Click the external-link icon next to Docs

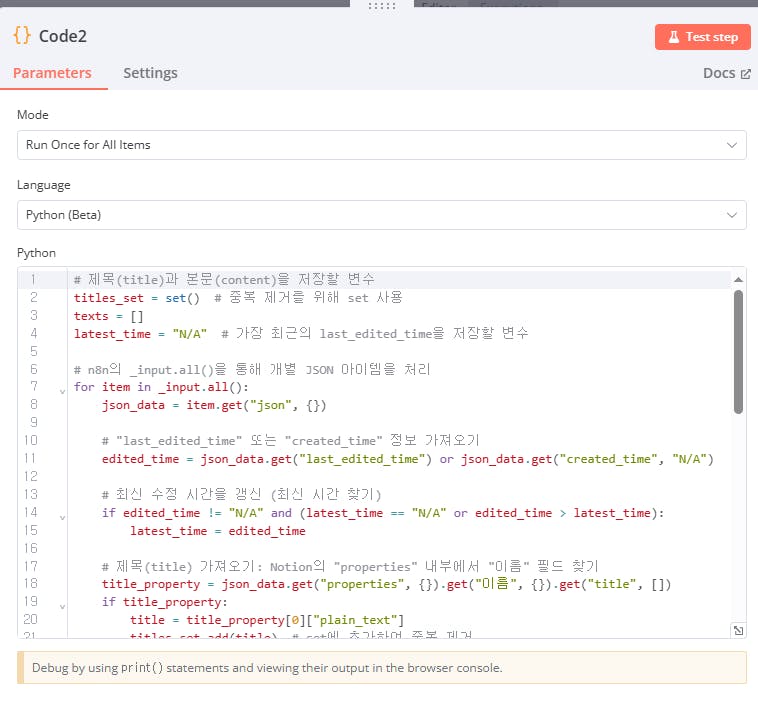(x=745, y=74)
